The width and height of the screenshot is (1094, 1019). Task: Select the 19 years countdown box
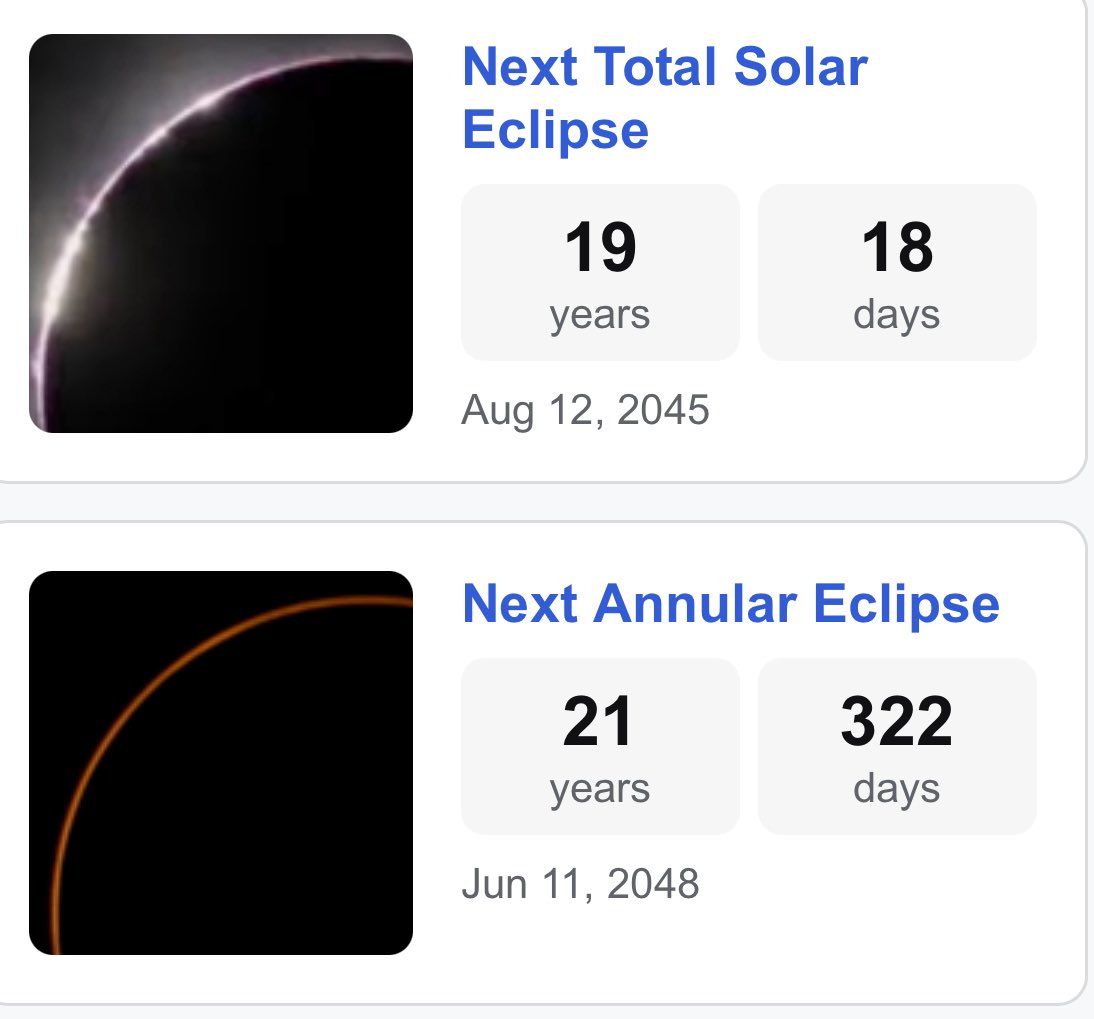click(600, 273)
